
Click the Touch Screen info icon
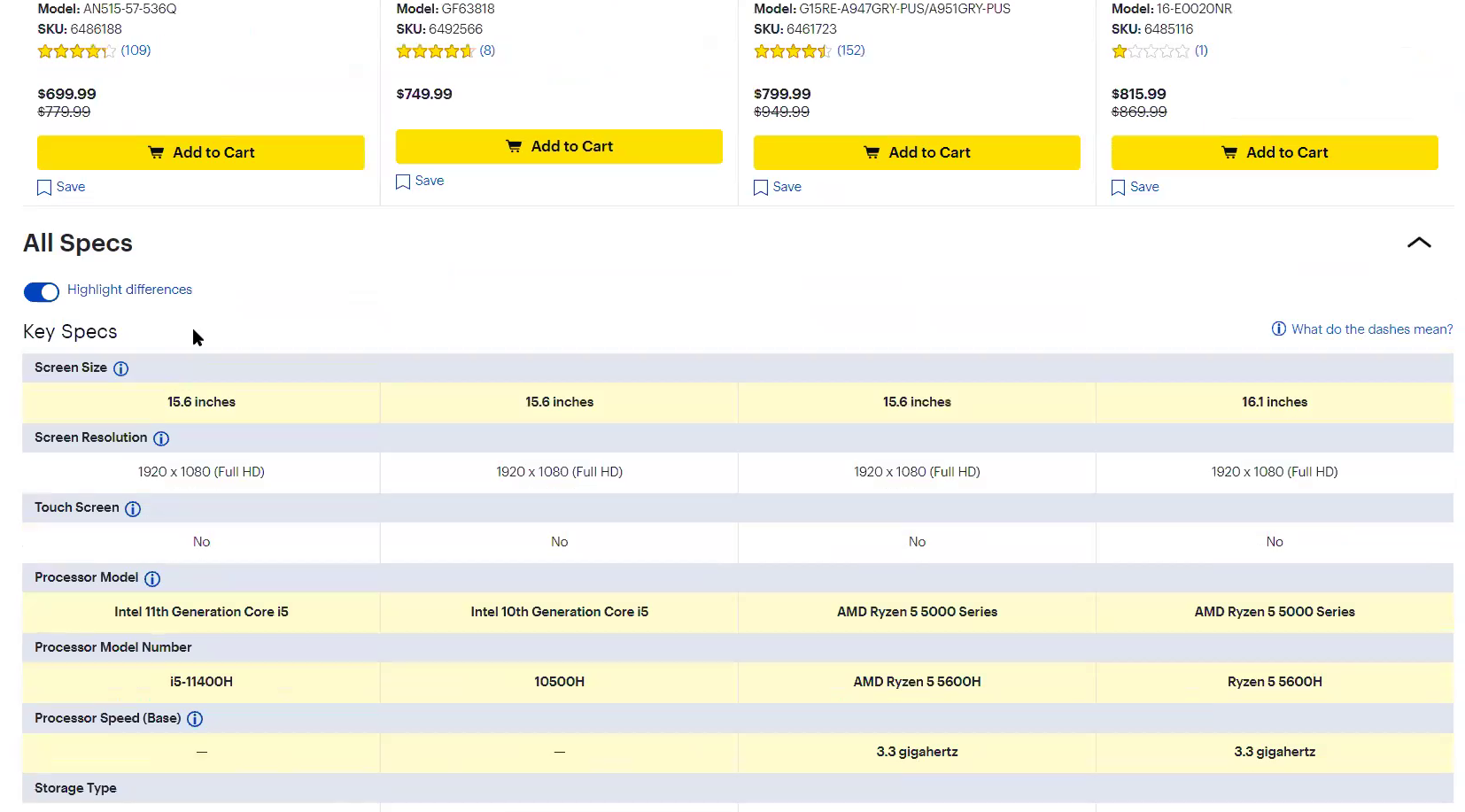133,508
